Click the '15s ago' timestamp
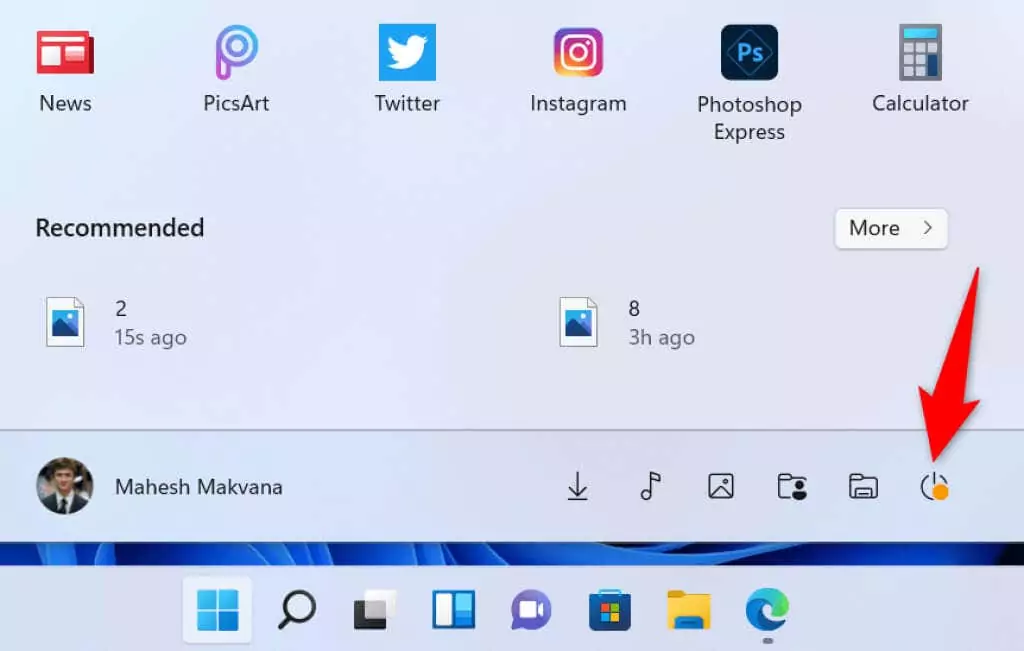The image size is (1024, 651). coord(151,338)
